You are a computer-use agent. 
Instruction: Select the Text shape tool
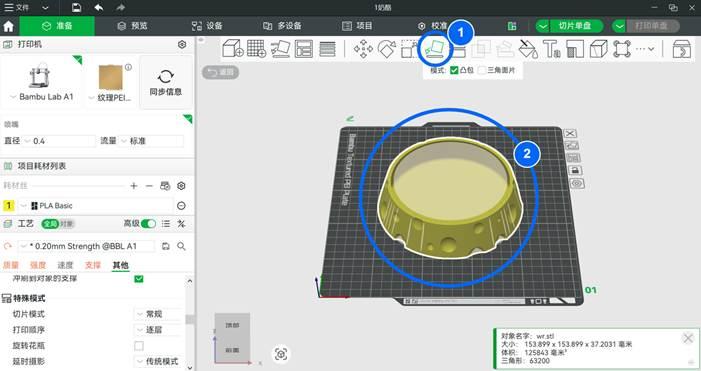click(552, 48)
